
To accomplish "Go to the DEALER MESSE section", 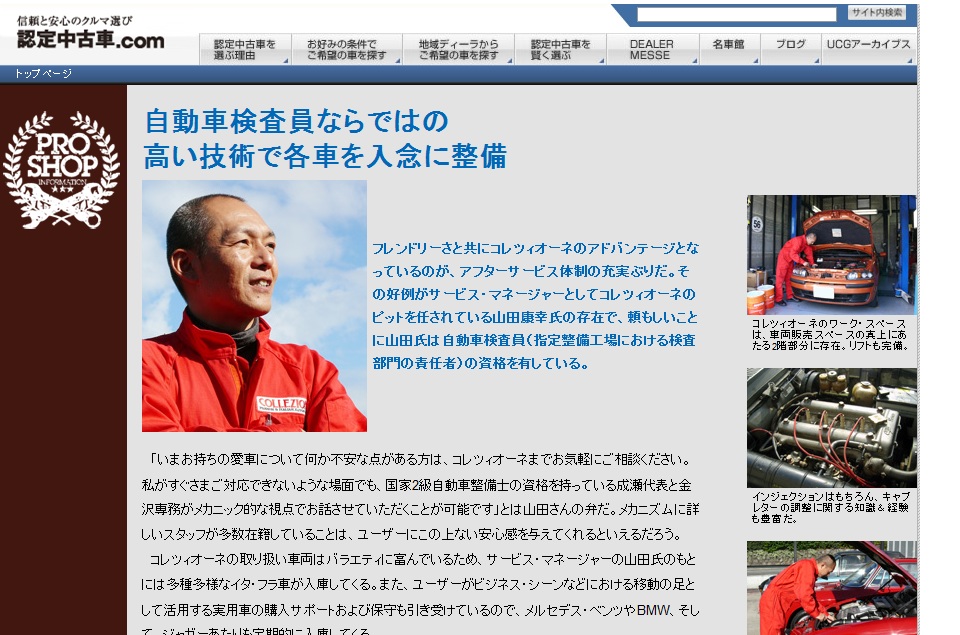I will point(651,50).
